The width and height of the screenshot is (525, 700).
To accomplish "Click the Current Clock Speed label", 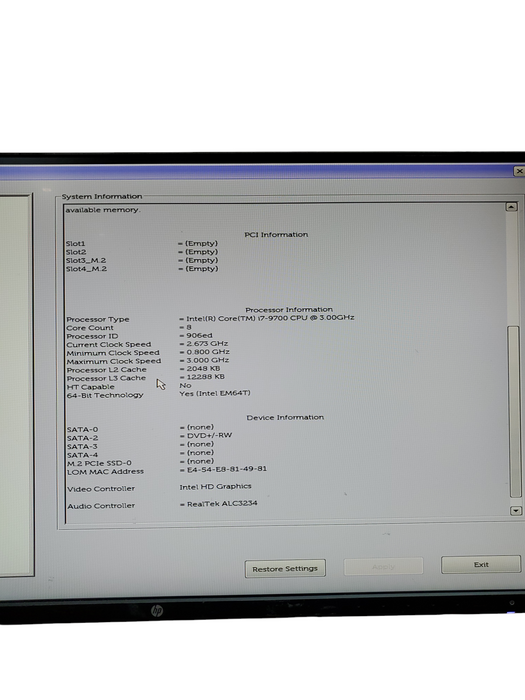I will click(109, 345).
